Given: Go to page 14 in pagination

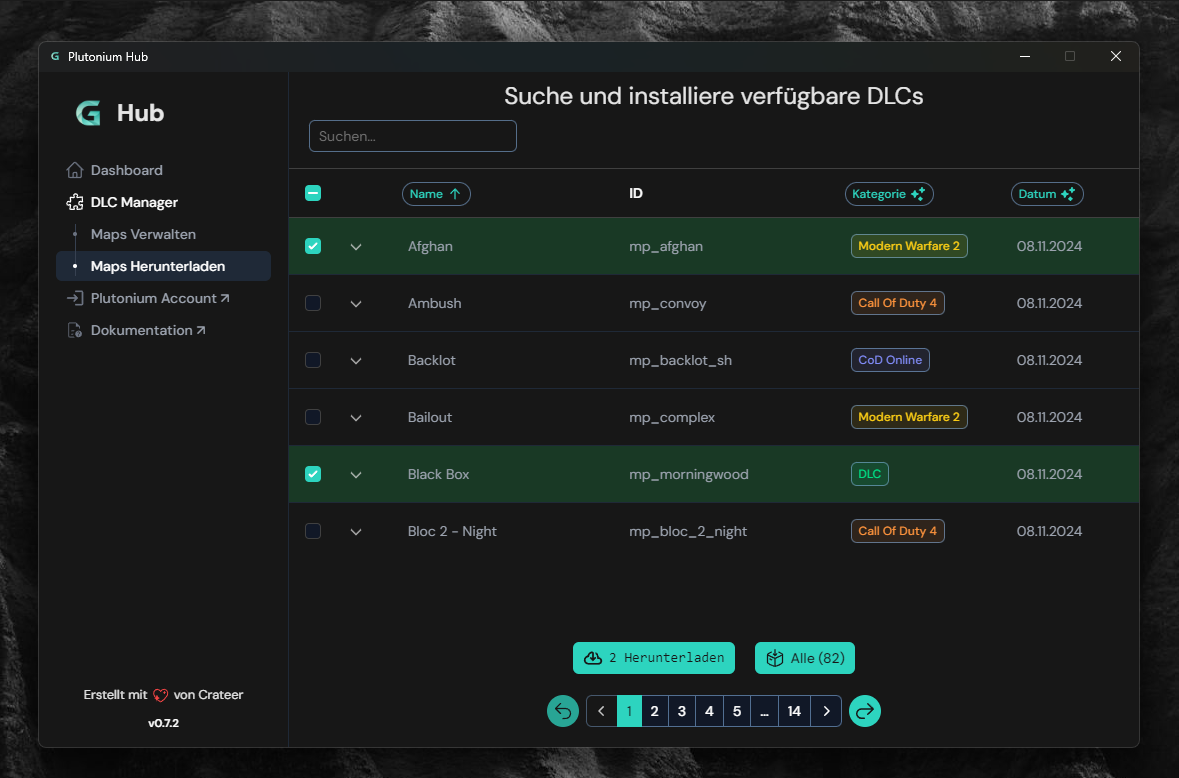Looking at the screenshot, I should (x=794, y=711).
